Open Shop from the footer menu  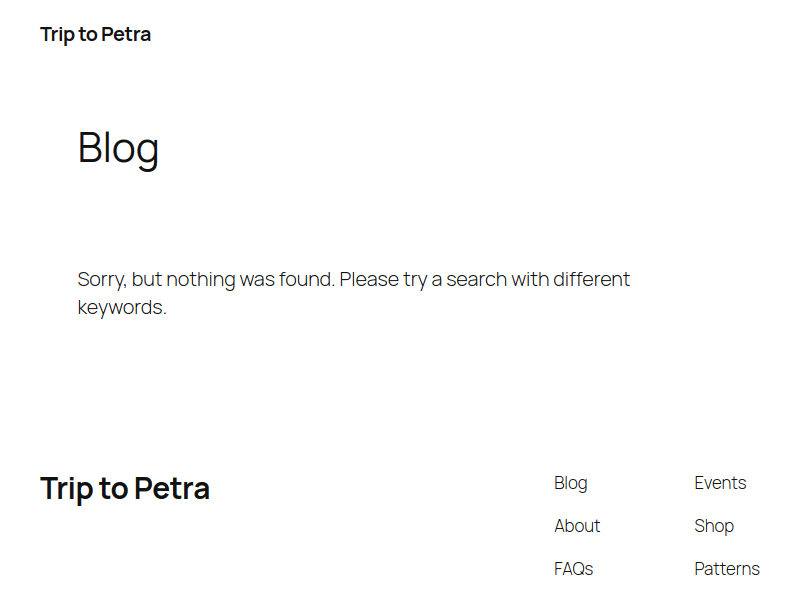[714, 525]
